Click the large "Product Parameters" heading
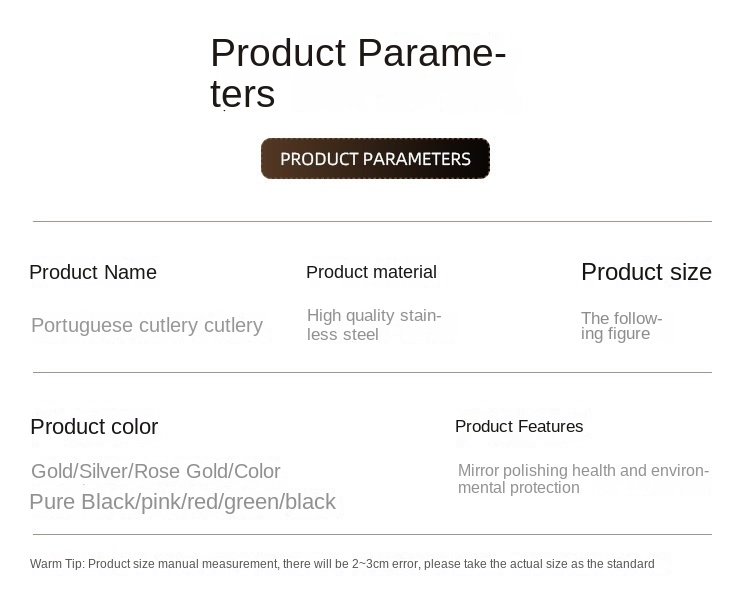Screen dimensions: 750x598 357,73
